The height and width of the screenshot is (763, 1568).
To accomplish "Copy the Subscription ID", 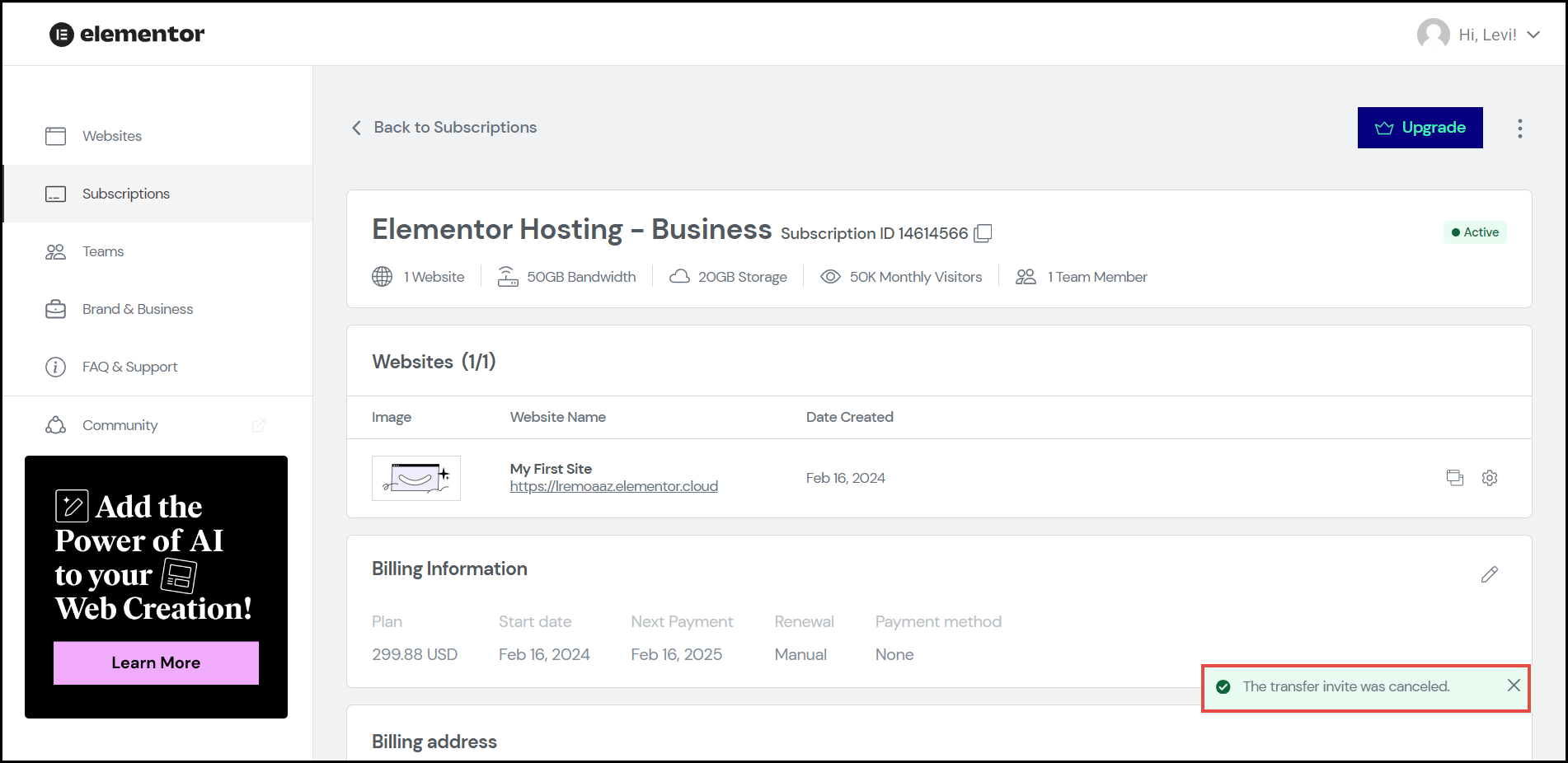I will pos(983,233).
